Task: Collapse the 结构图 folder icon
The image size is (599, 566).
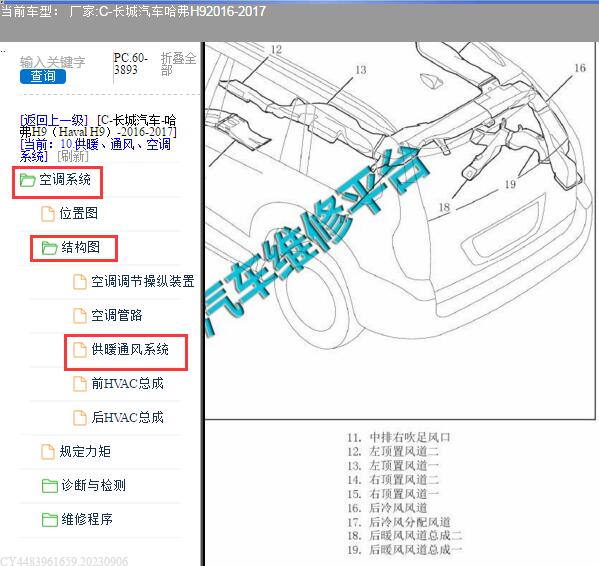Action: click(49, 248)
